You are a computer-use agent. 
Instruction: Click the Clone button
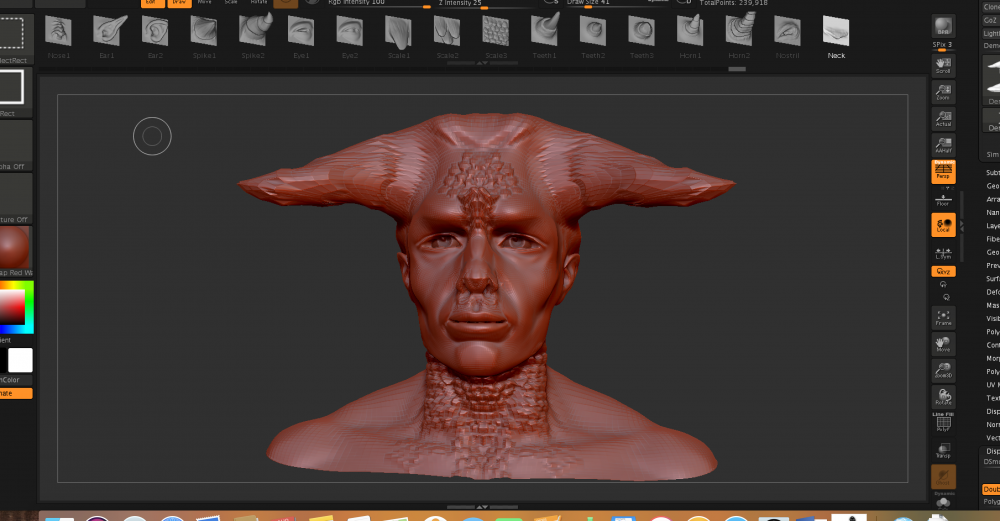pyautogui.click(x=990, y=6)
